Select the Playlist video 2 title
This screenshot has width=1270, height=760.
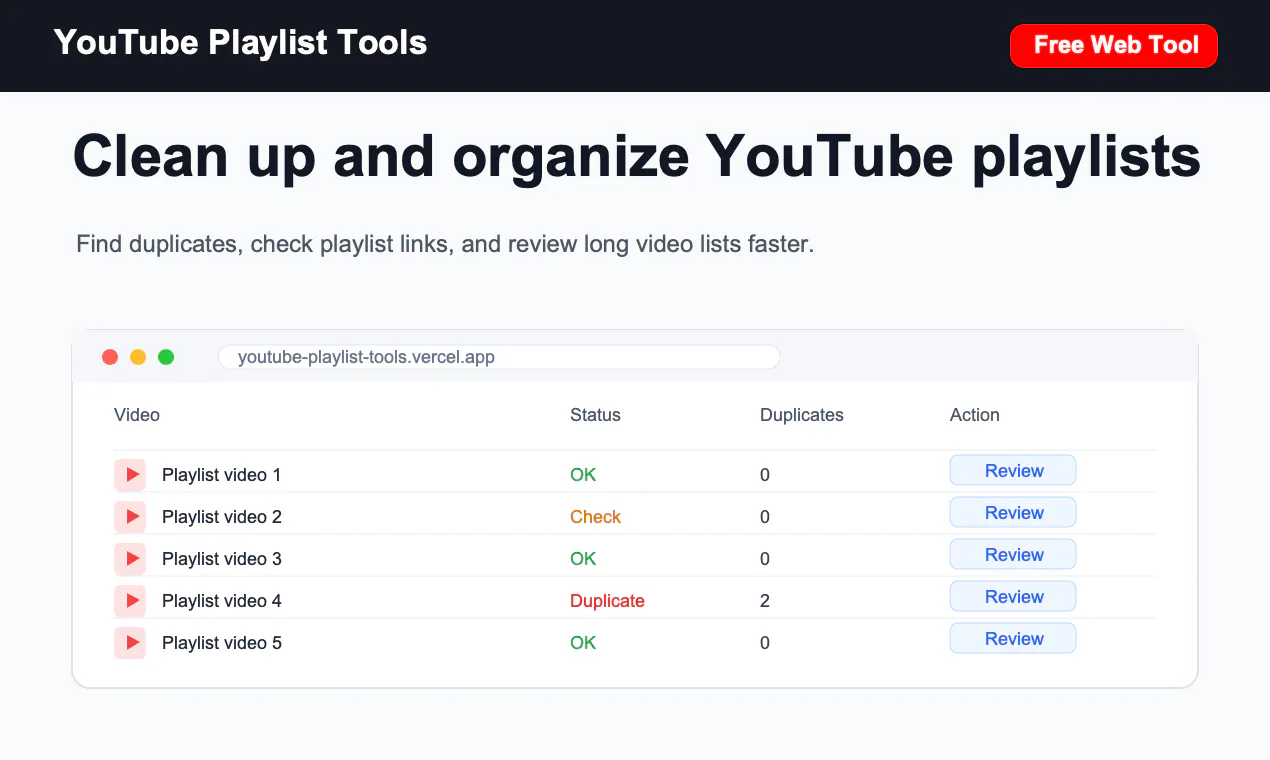[222, 517]
